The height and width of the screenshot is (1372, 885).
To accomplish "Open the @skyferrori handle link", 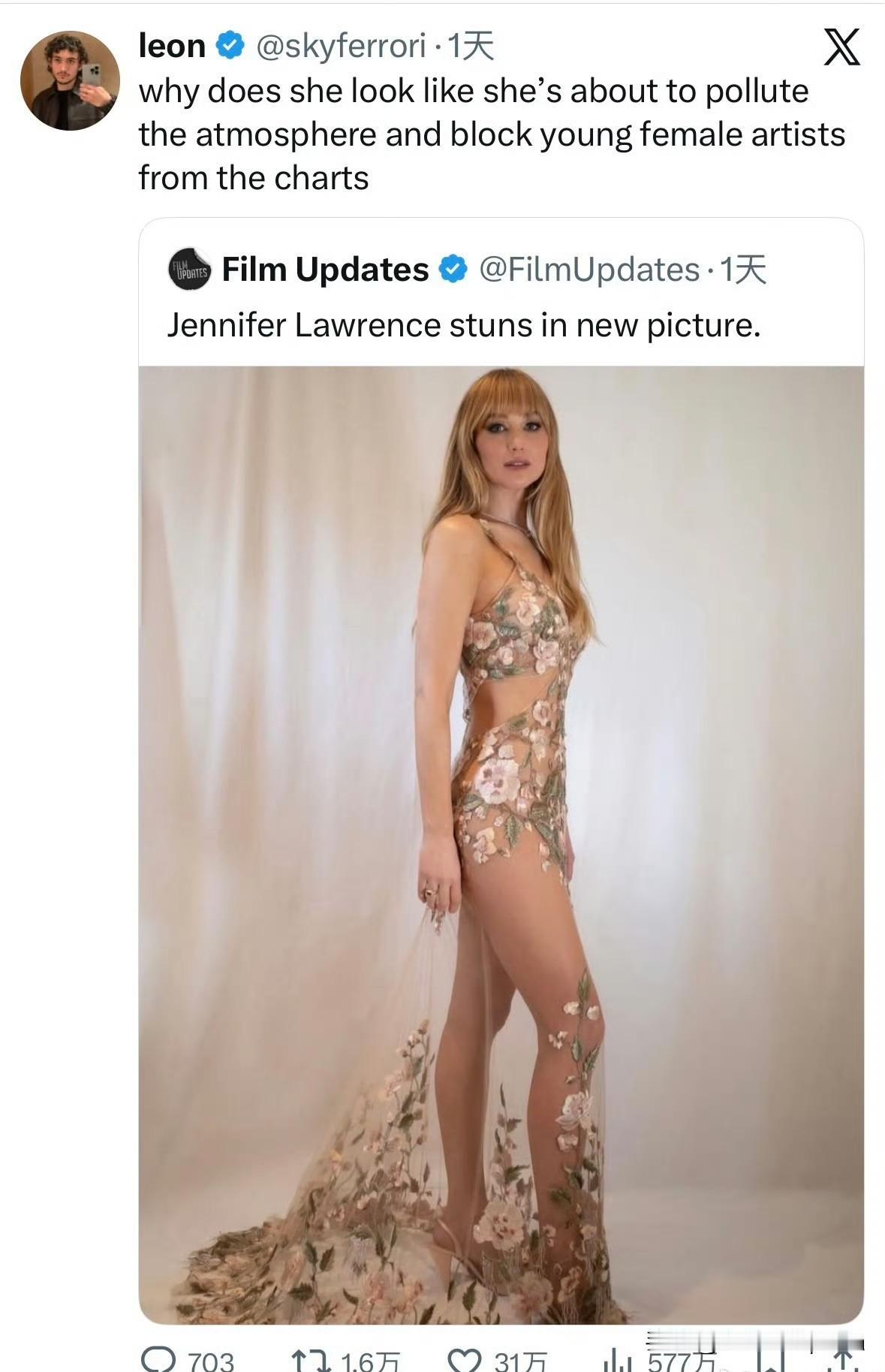I will (x=342, y=47).
